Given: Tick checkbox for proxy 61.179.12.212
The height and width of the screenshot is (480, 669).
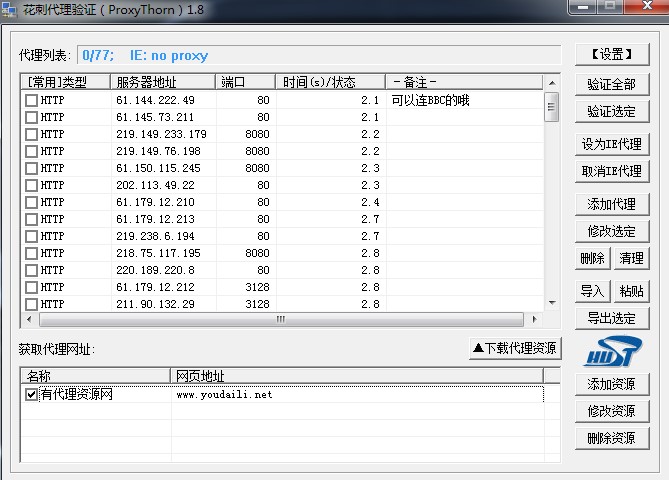Looking at the screenshot, I should point(31,287).
